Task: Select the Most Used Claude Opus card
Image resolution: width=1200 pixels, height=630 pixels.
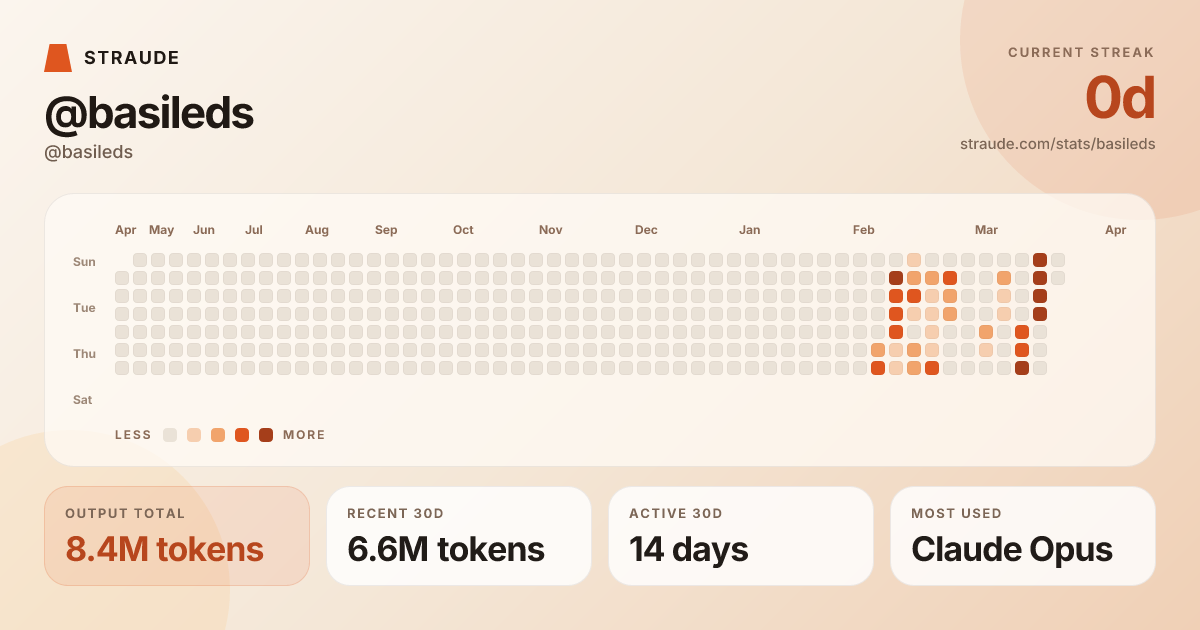Action: tap(1023, 536)
